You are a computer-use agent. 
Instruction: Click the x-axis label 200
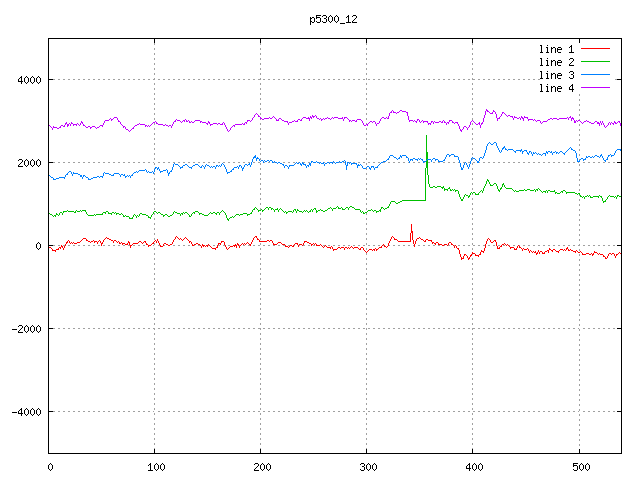coord(262,467)
